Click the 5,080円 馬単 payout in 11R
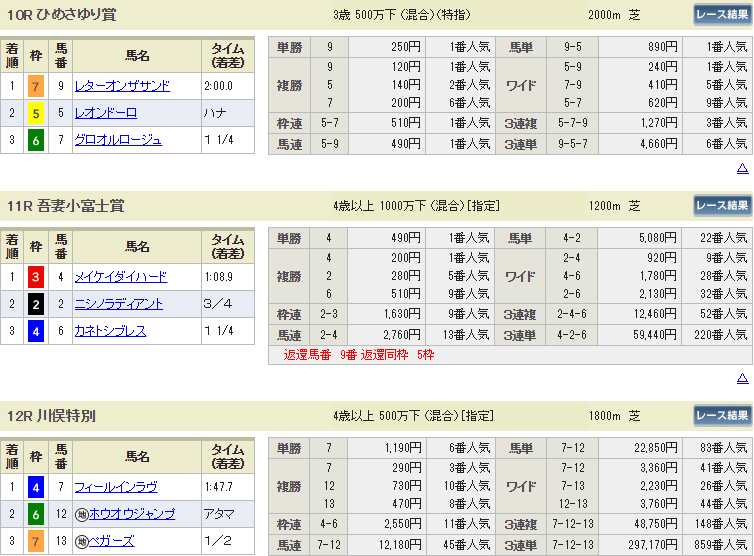Image resolution: width=754 pixels, height=556 pixels. pyautogui.click(x=657, y=238)
